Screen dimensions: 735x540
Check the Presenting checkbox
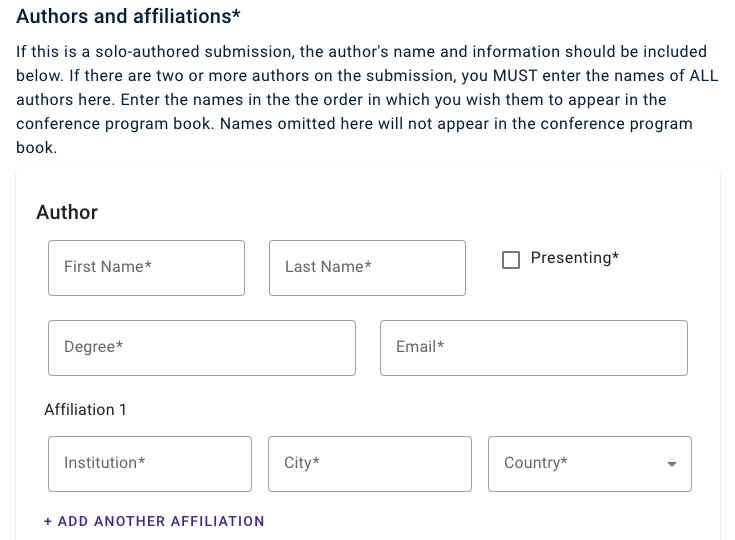point(511,260)
